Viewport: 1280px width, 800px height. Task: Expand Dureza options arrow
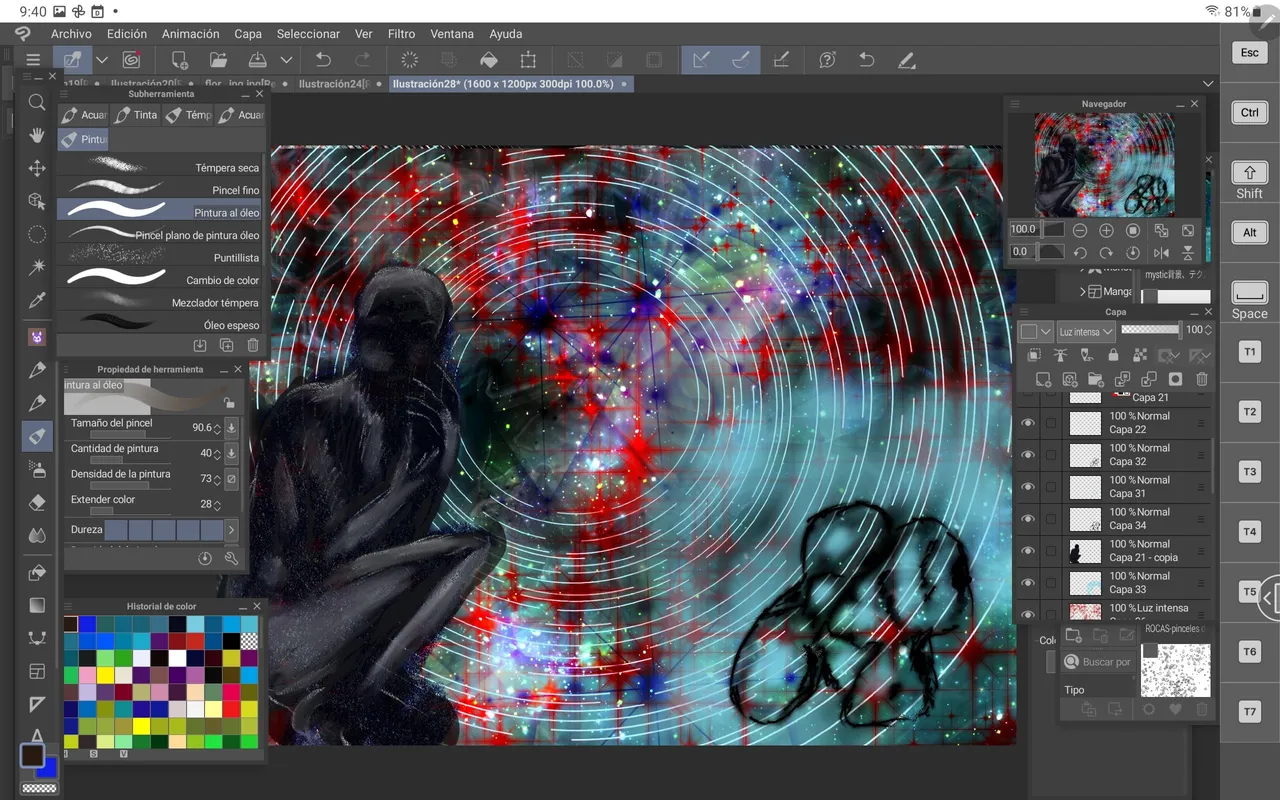[231, 530]
